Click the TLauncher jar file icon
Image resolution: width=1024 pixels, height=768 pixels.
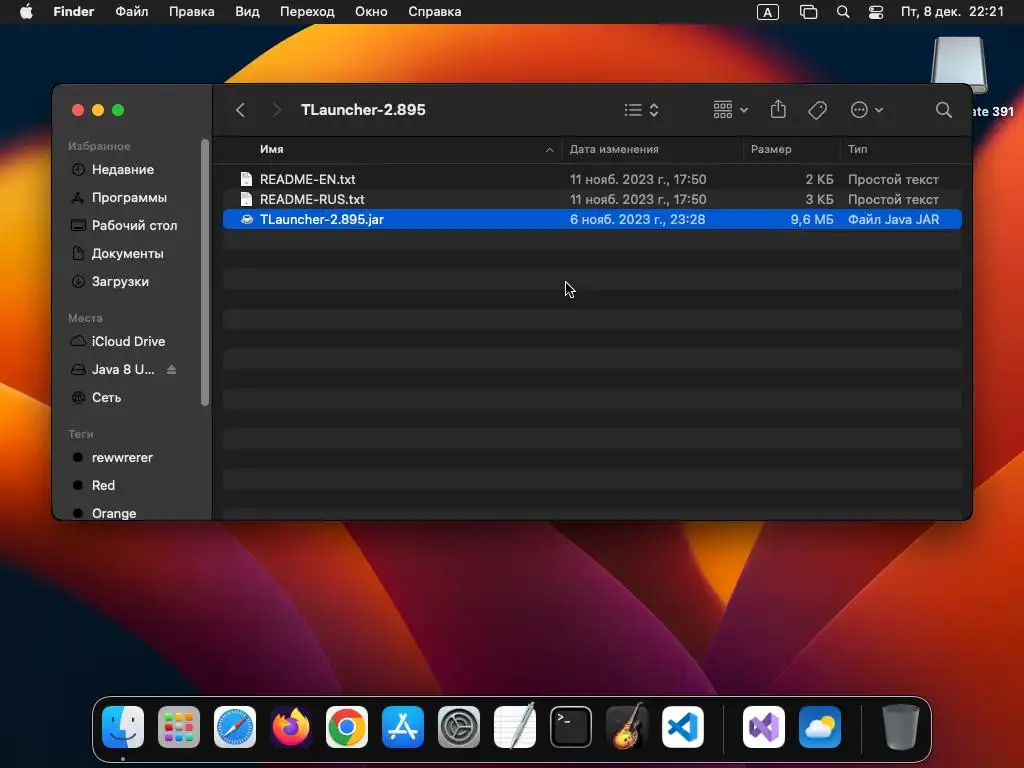point(247,219)
